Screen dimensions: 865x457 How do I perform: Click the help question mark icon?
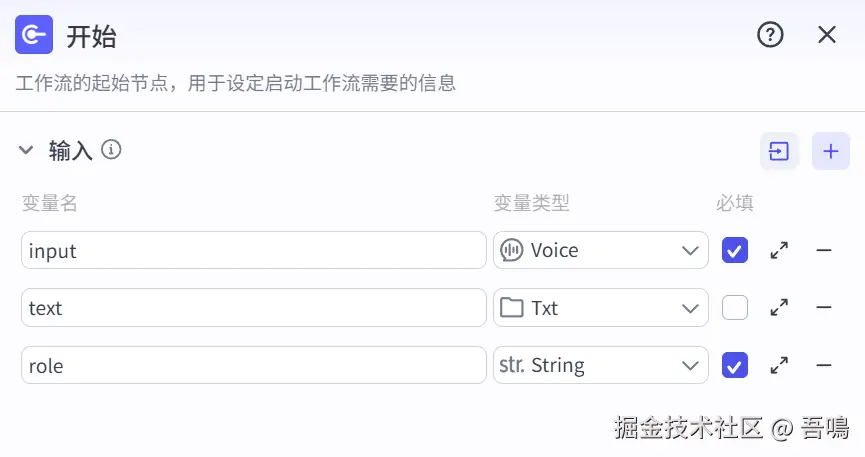(x=770, y=35)
